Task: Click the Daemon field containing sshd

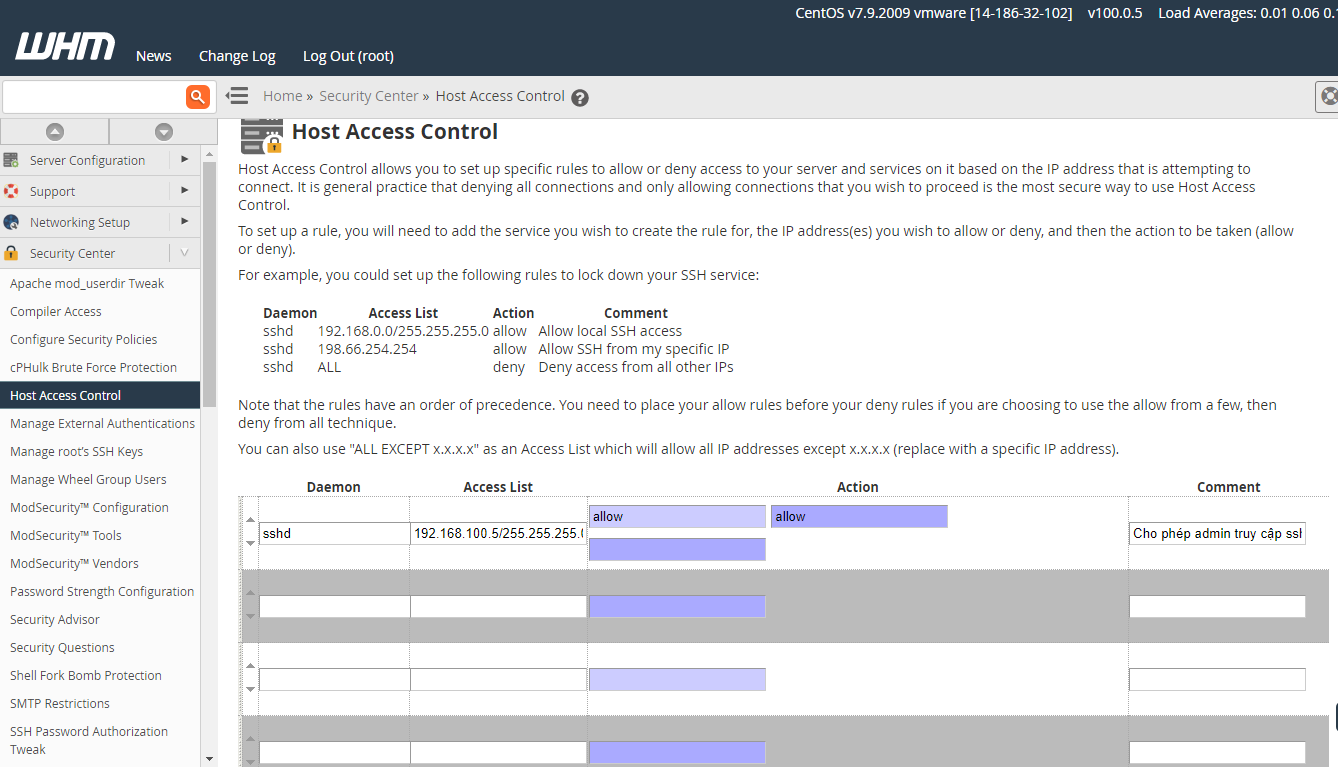Action: click(x=333, y=534)
